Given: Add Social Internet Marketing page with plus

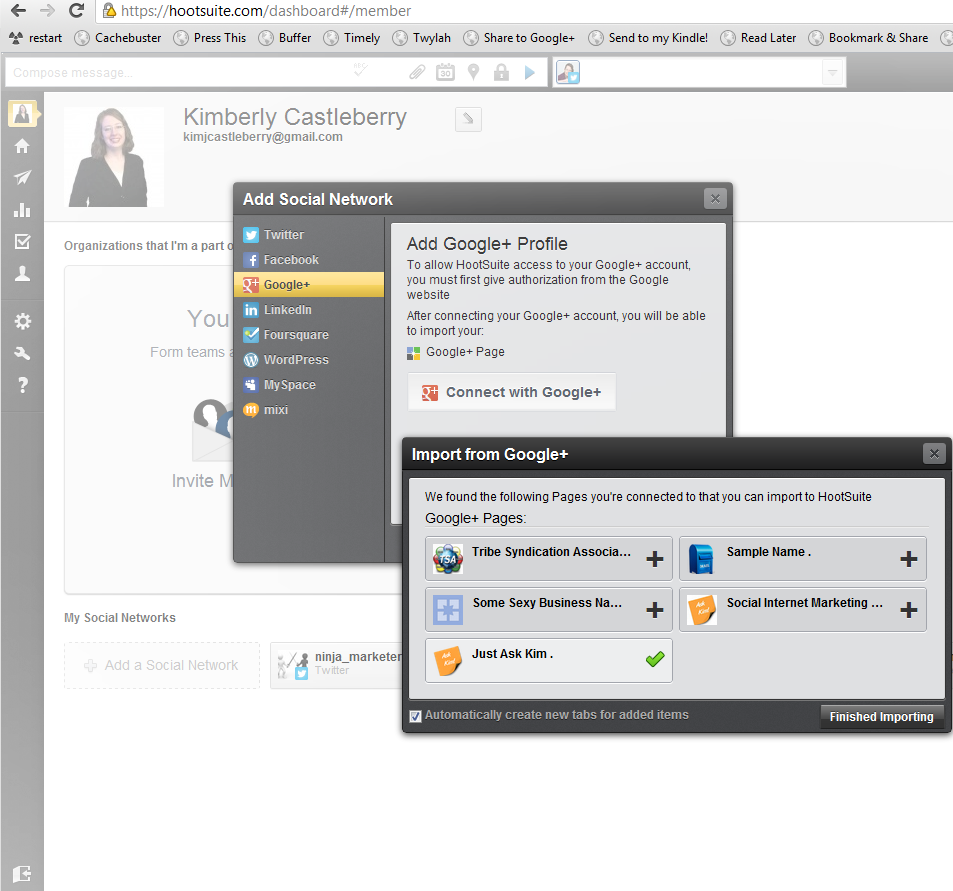Looking at the screenshot, I should click(x=909, y=610).
